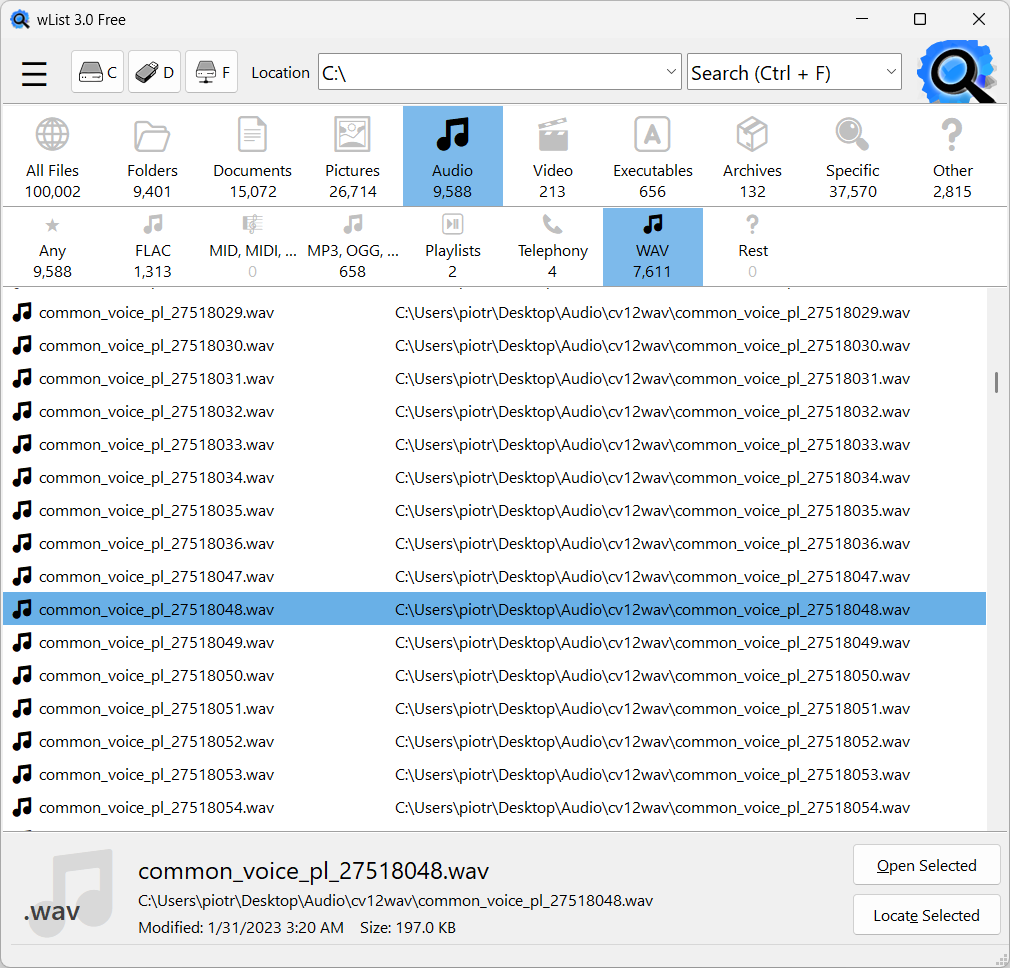Viewport: 1010px width, 968px height.
Task: Switch from WAV to Any audio type
Action: (x=52, y=246)
